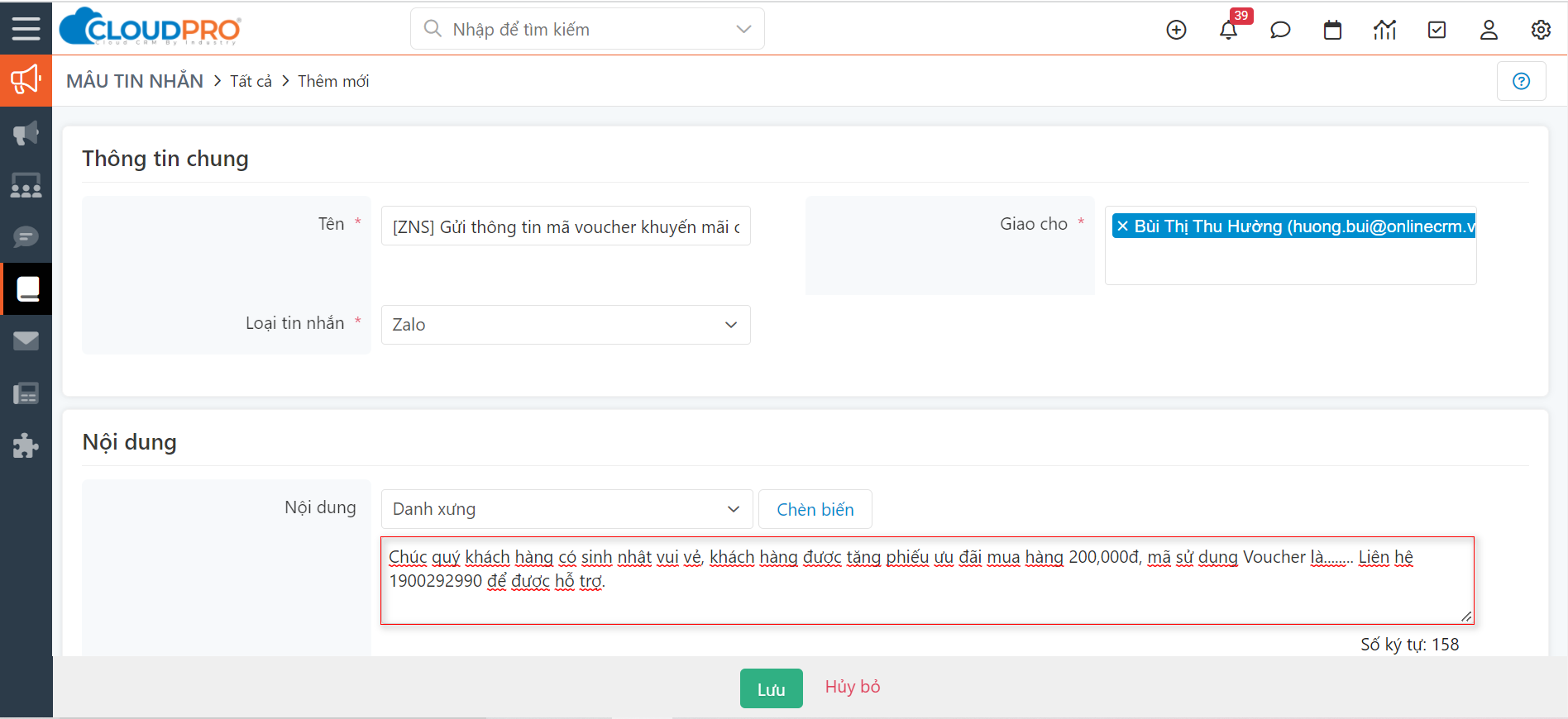Select the orange marketing megaphone icon

point(26,80)
